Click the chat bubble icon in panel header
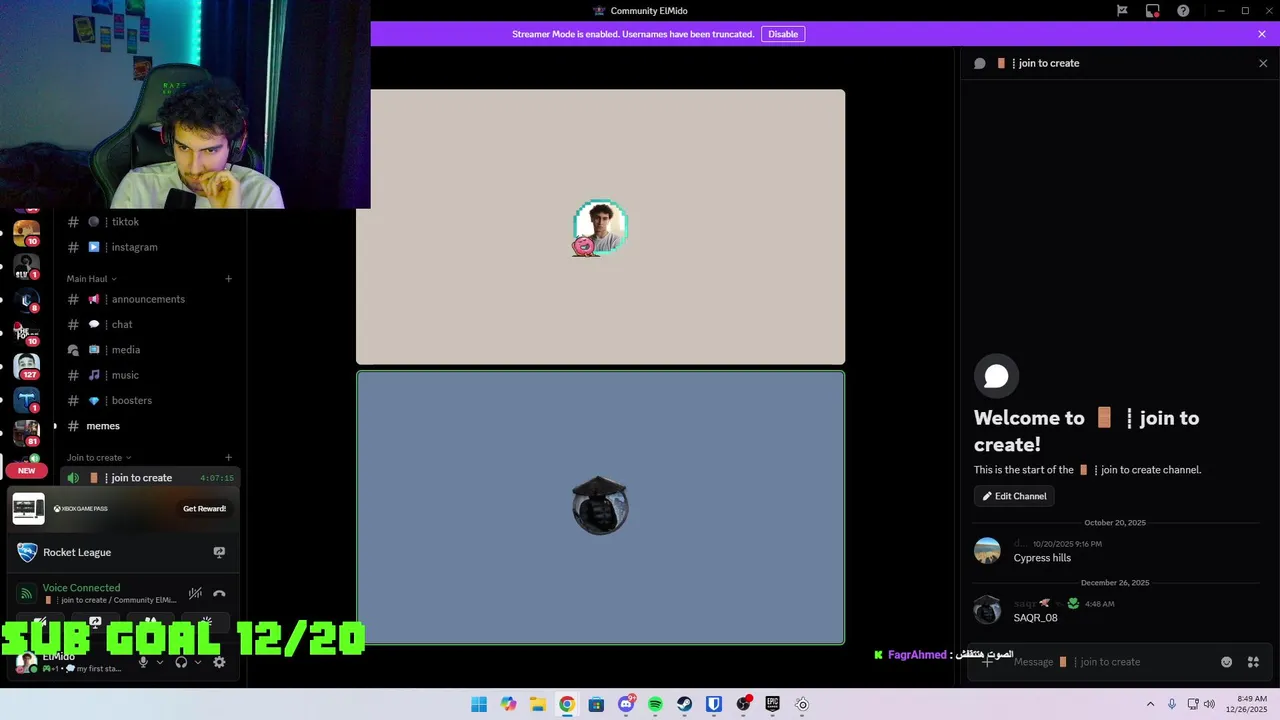This screenshot has width=1280, height=720. click(980, 63)
